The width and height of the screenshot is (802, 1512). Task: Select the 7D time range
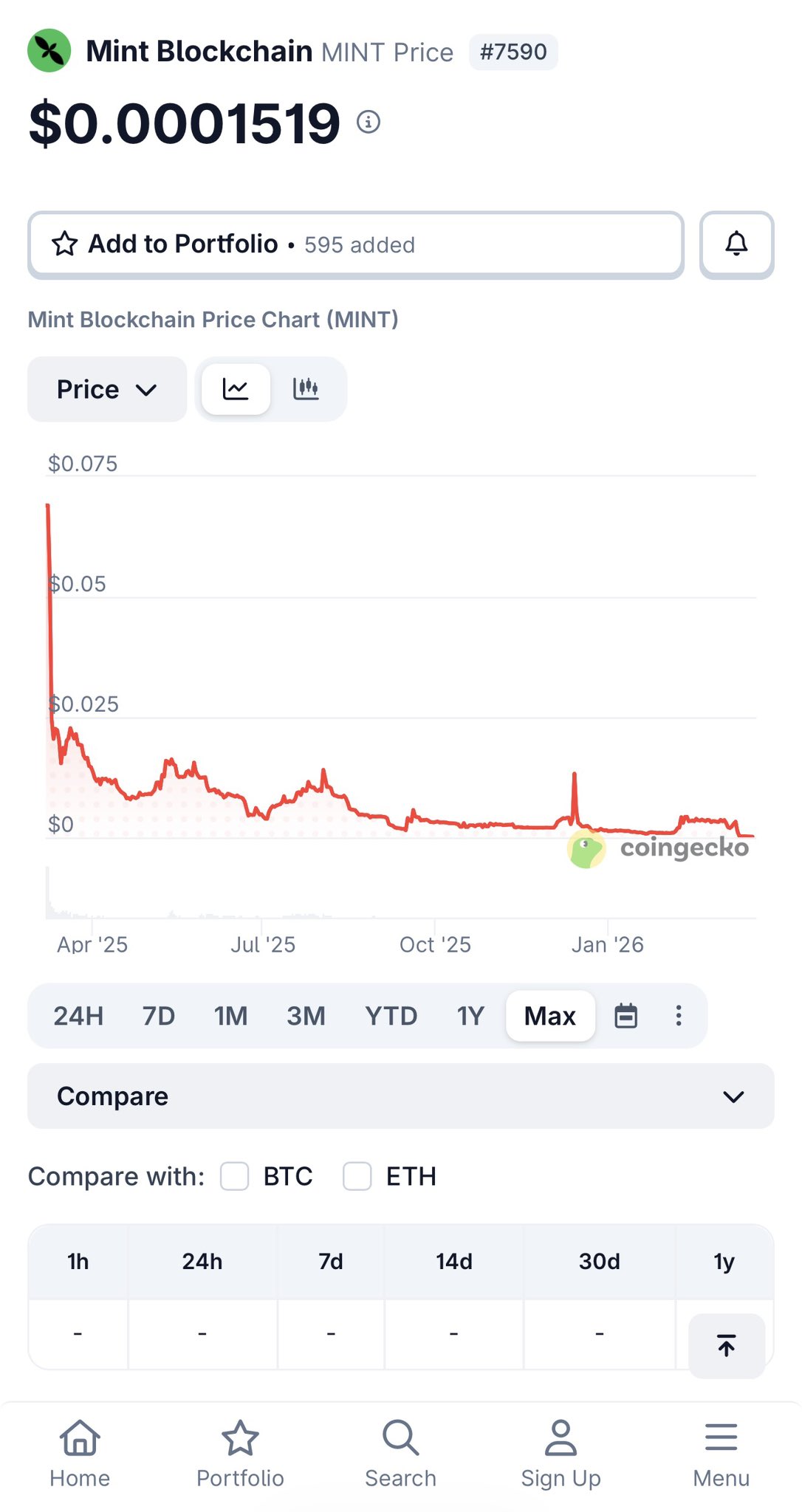pos(158,1016)
